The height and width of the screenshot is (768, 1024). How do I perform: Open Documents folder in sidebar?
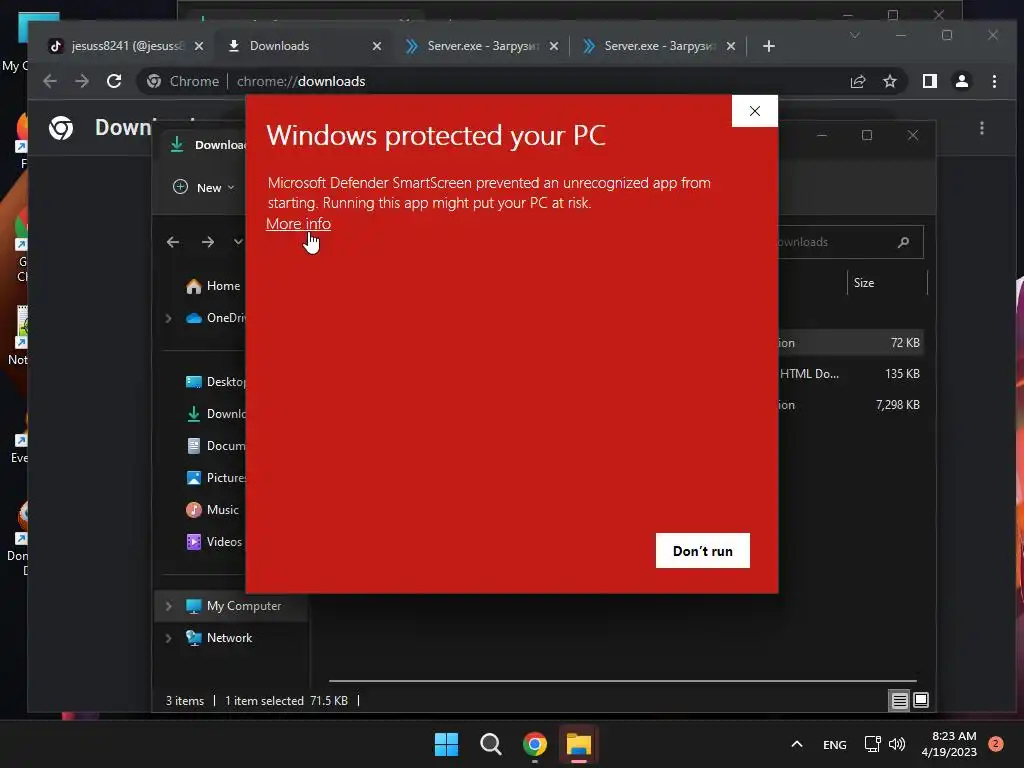point(216,445)
